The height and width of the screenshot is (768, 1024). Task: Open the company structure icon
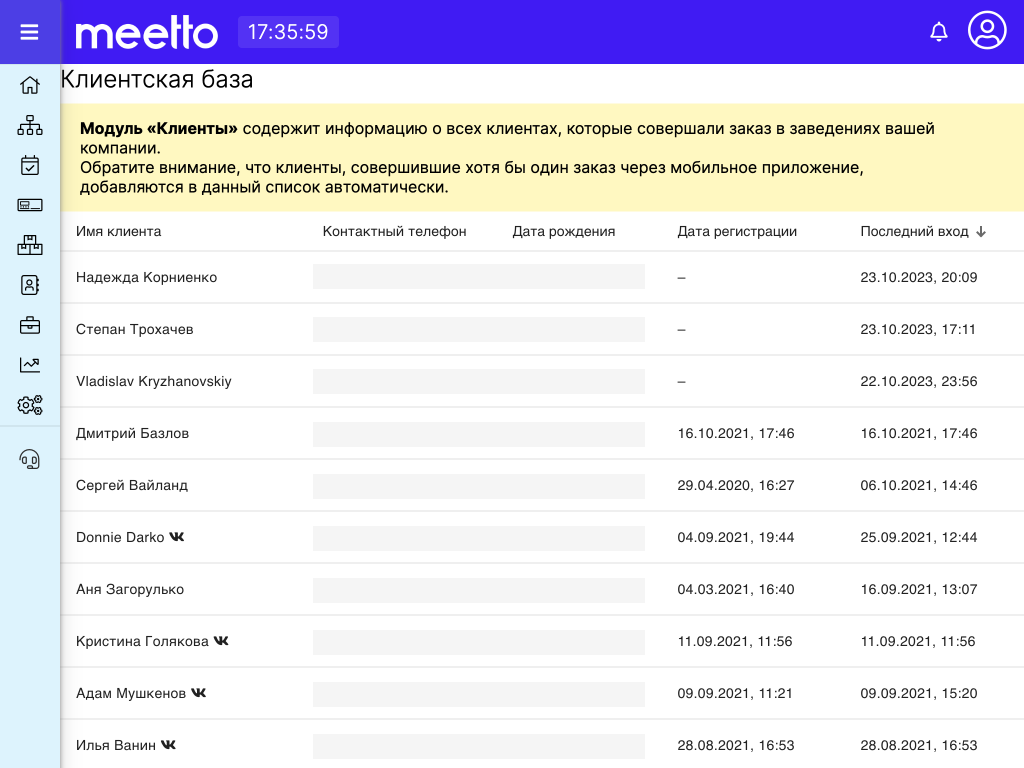(x=30, y=125)
